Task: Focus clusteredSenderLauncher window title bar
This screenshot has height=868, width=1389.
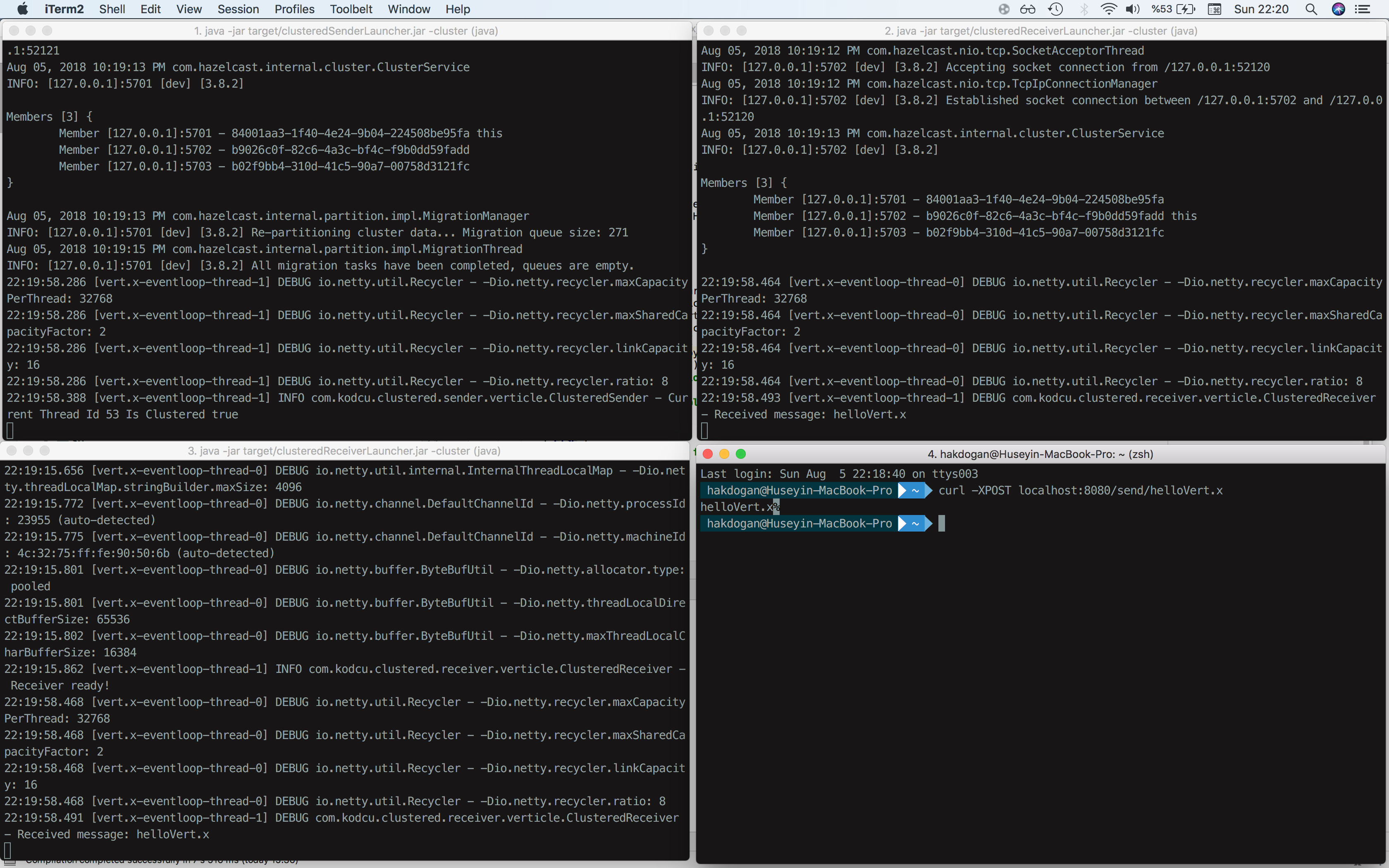Action: [346, 31]
